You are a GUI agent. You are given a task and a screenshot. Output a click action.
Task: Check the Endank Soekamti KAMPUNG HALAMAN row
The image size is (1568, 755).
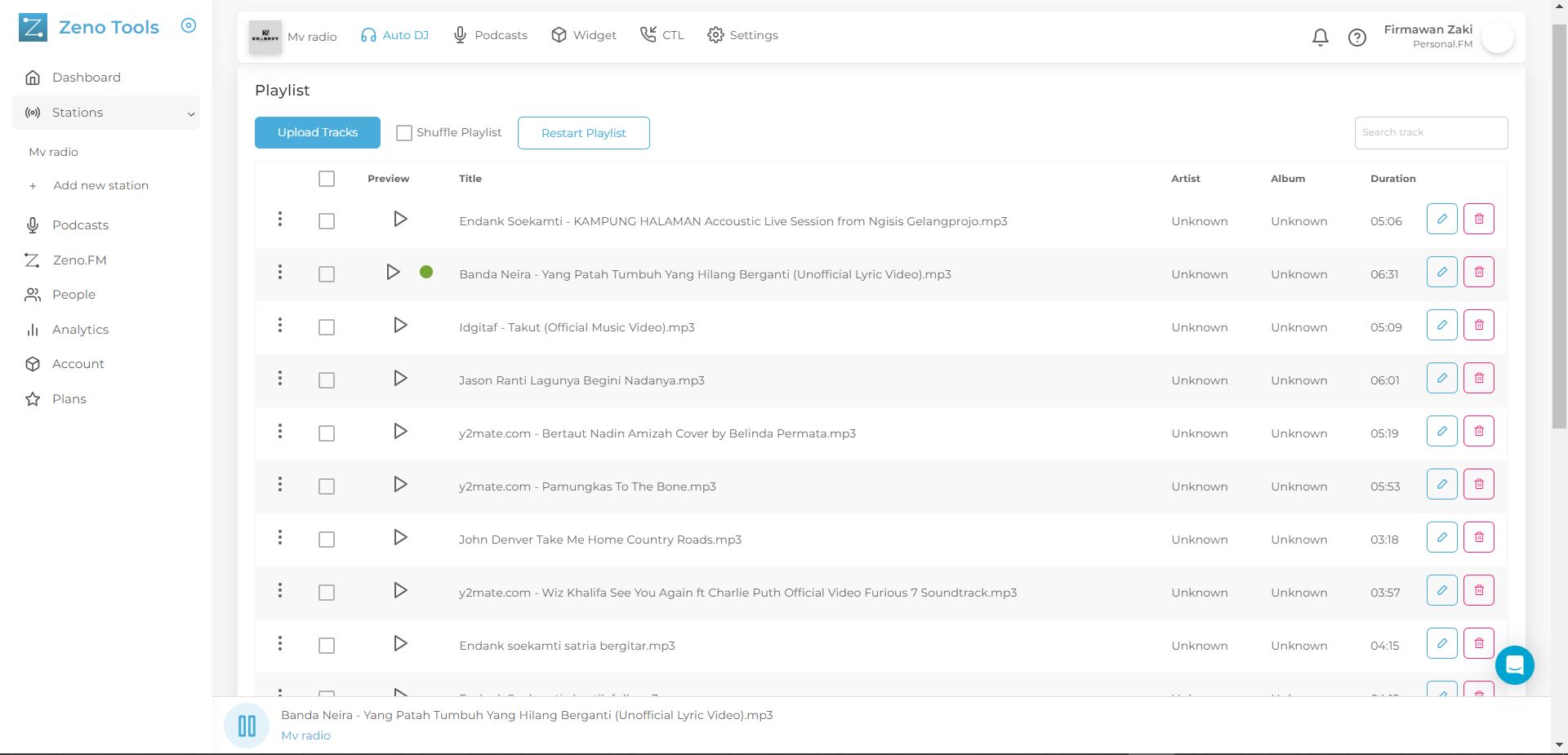coord(327,221)
